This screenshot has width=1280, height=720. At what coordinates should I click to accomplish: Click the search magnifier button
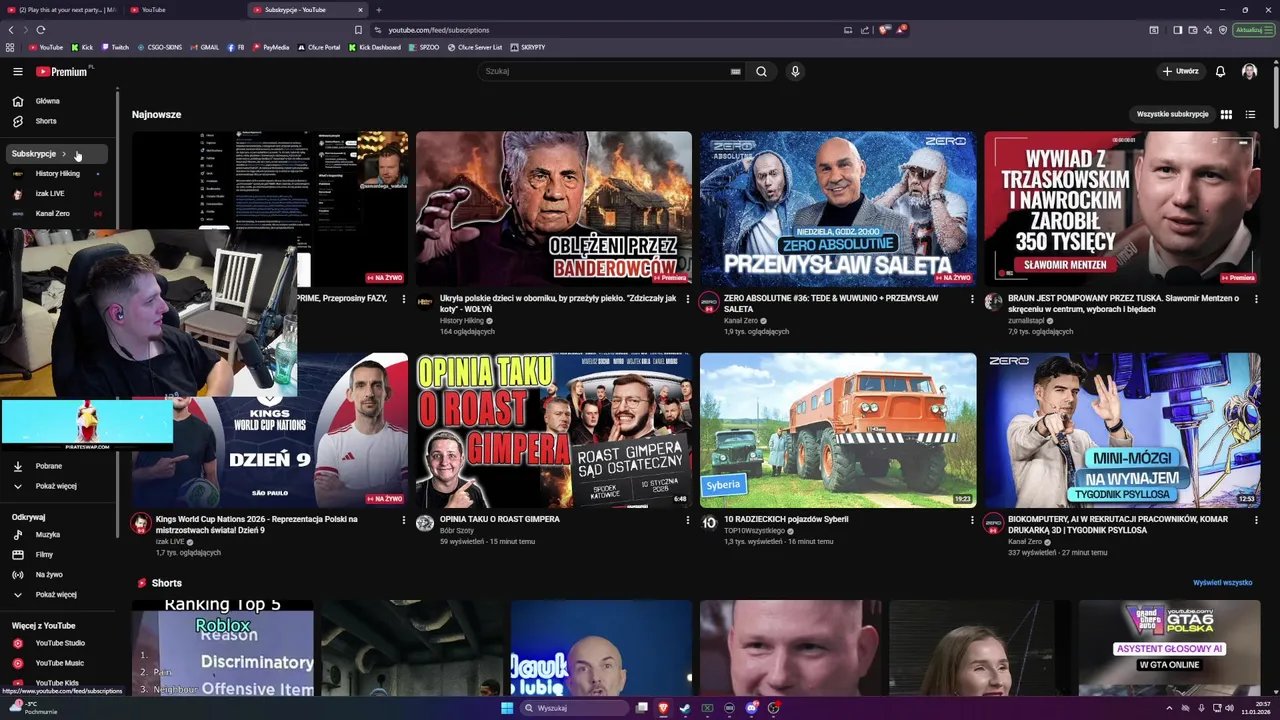[x=761, y=72]
